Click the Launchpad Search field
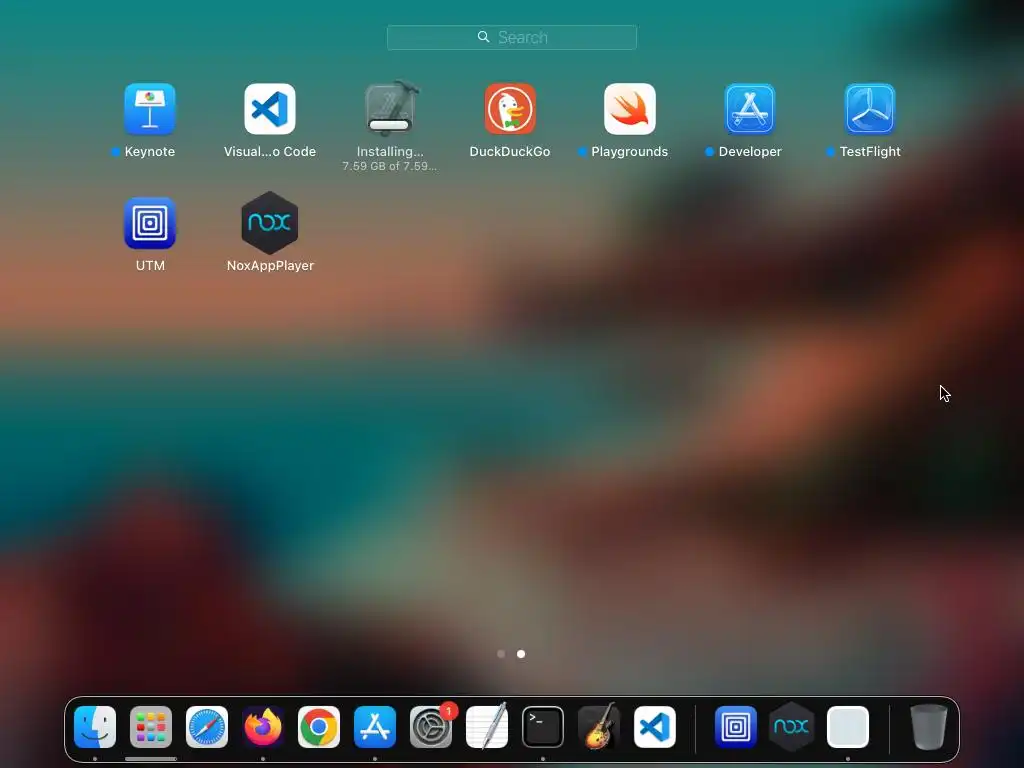The height and width of the screenshot is (768, 1024). 512,37
